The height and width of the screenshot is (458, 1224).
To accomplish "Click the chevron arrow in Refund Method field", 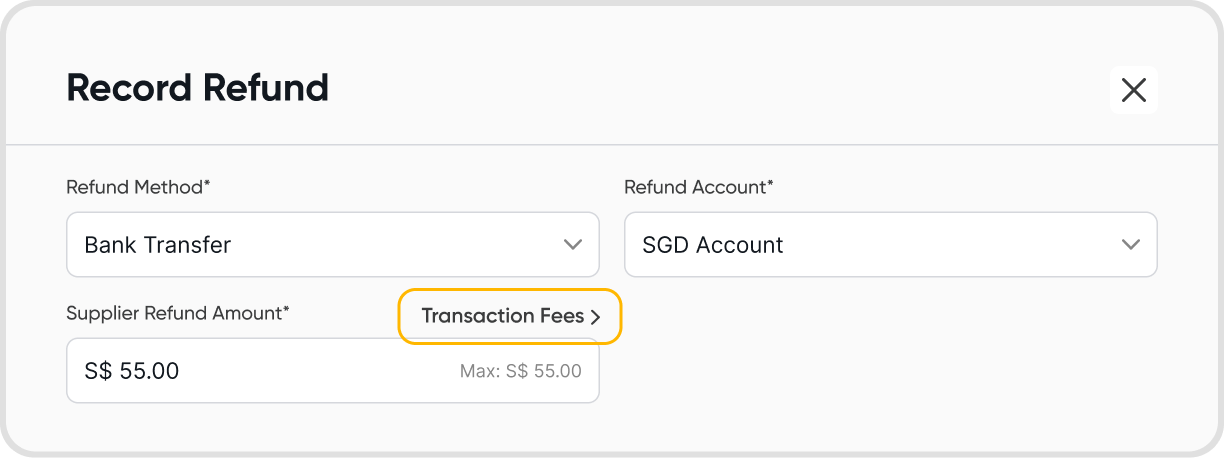I will pyautogui.click(x=573, y=244).
